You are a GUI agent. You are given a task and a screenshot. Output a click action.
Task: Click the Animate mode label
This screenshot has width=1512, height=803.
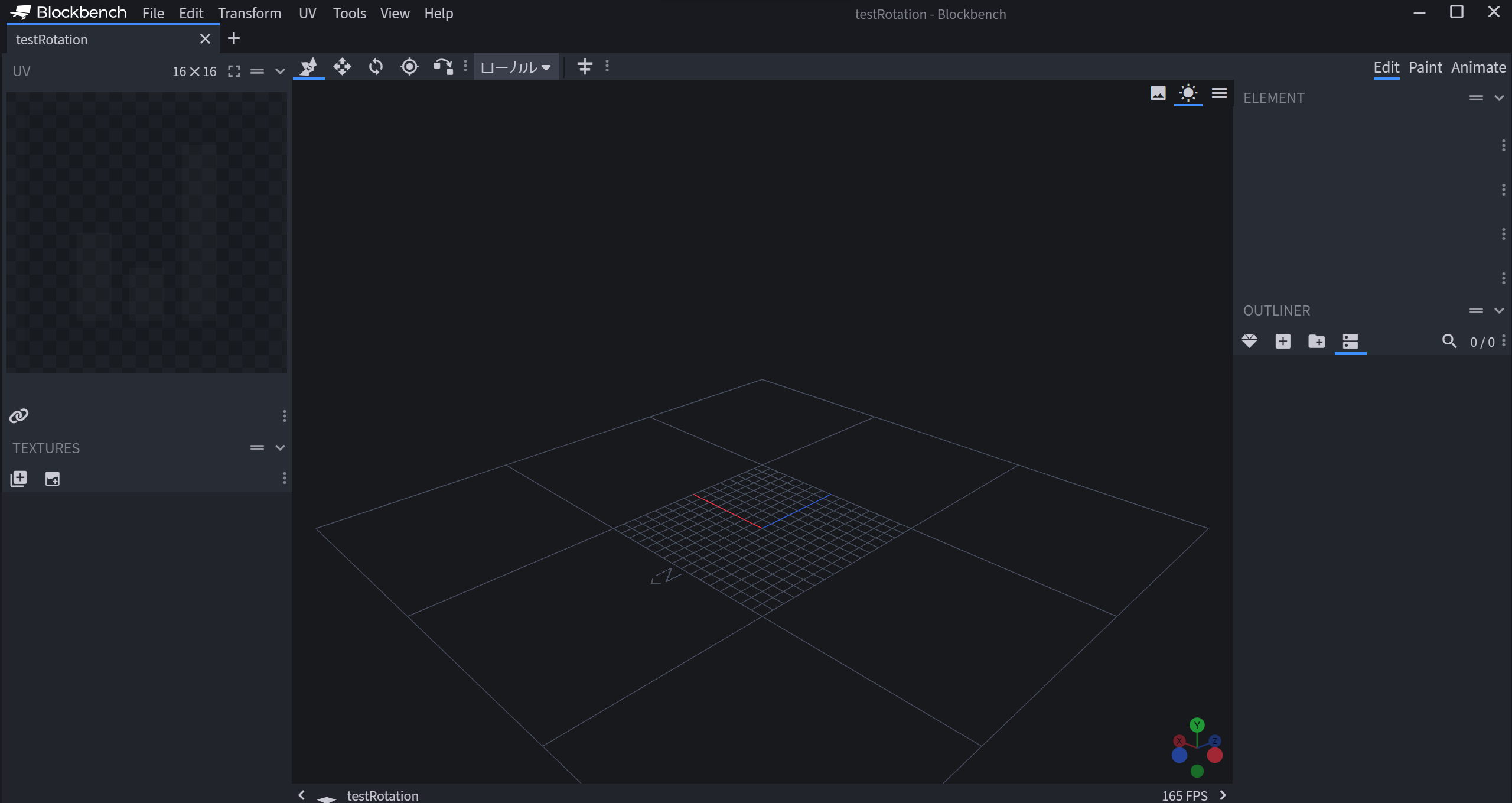pyautogui.click(x=1478, y=67)
